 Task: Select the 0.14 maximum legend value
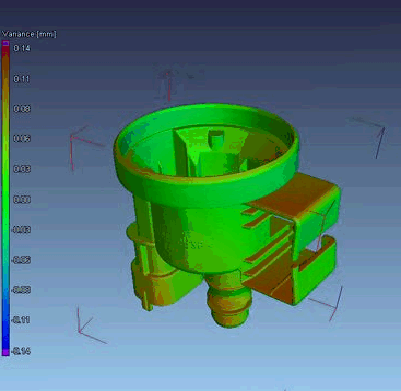tap(22, 48)
